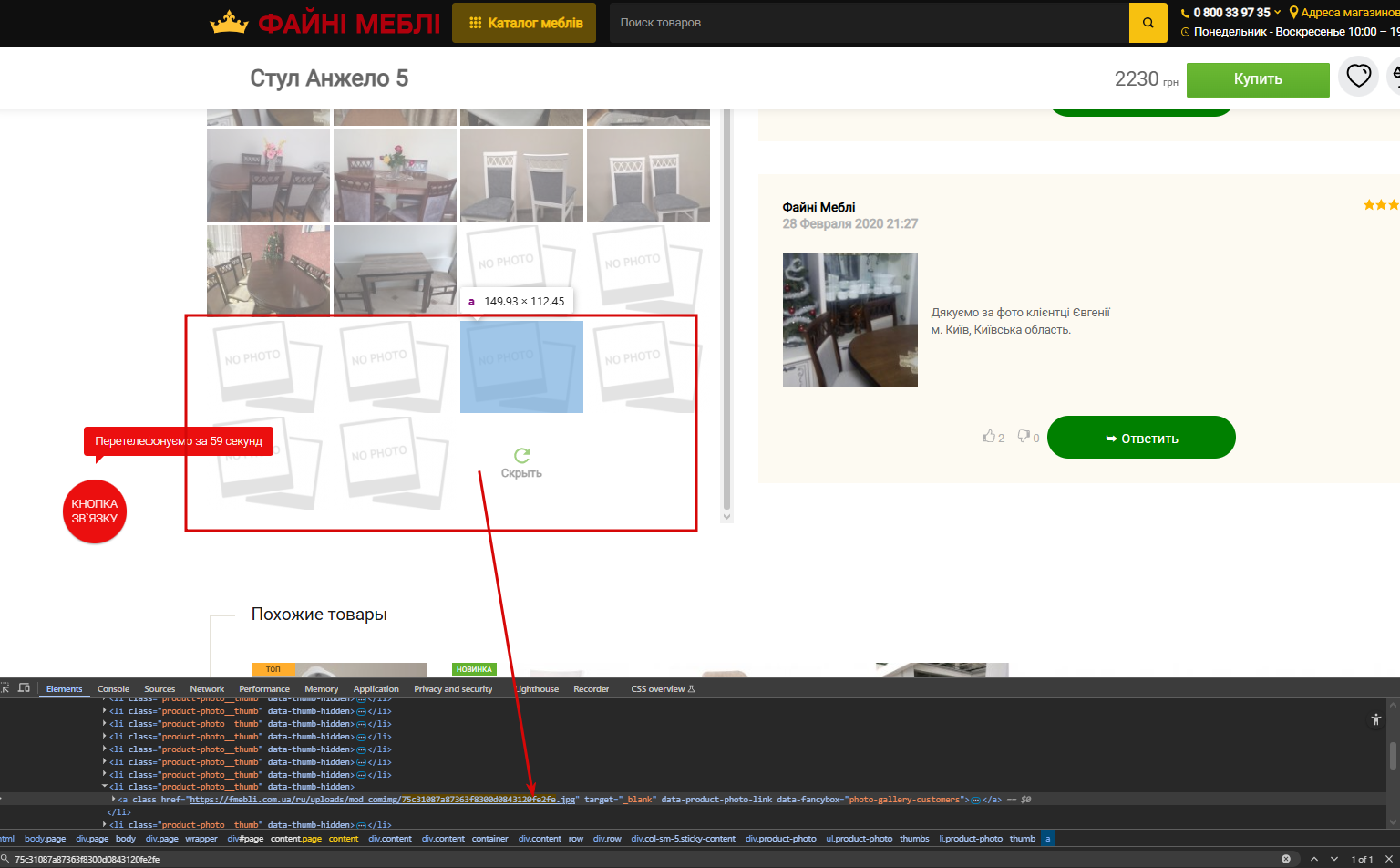Click the yellow magnifier search button

(x=1148, y=23)
